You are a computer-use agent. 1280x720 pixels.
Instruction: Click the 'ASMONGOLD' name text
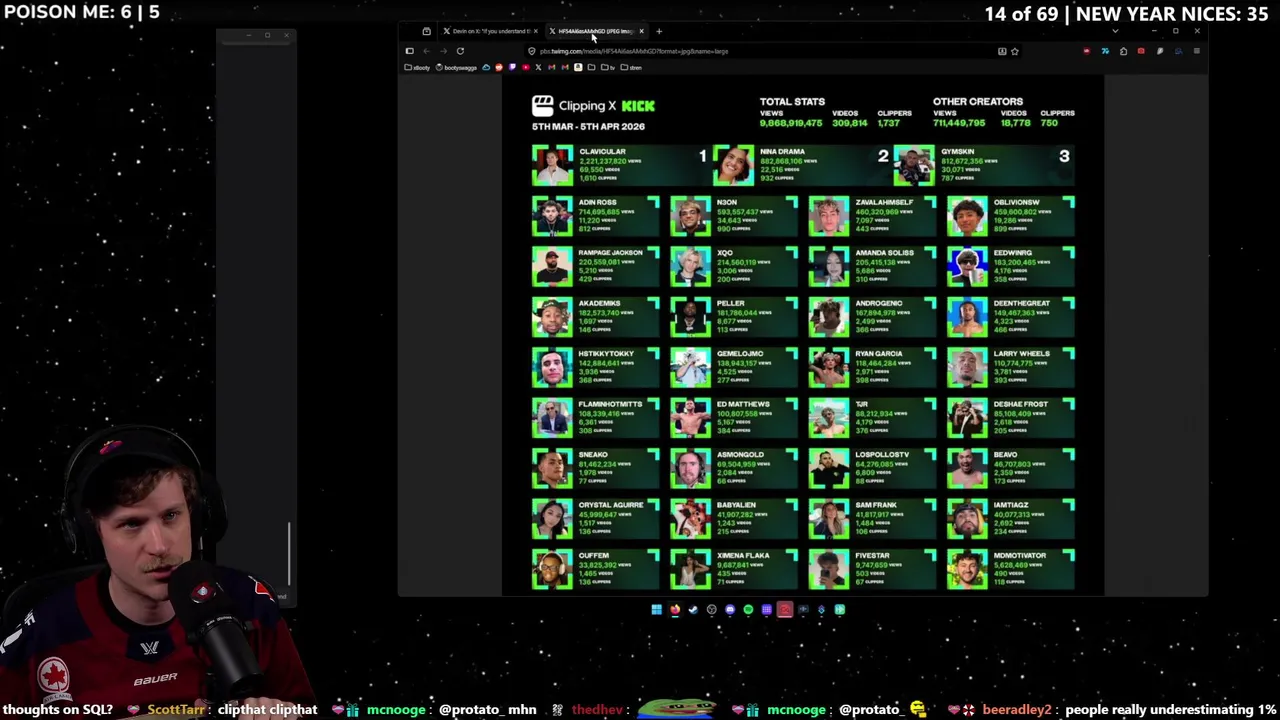740,454
